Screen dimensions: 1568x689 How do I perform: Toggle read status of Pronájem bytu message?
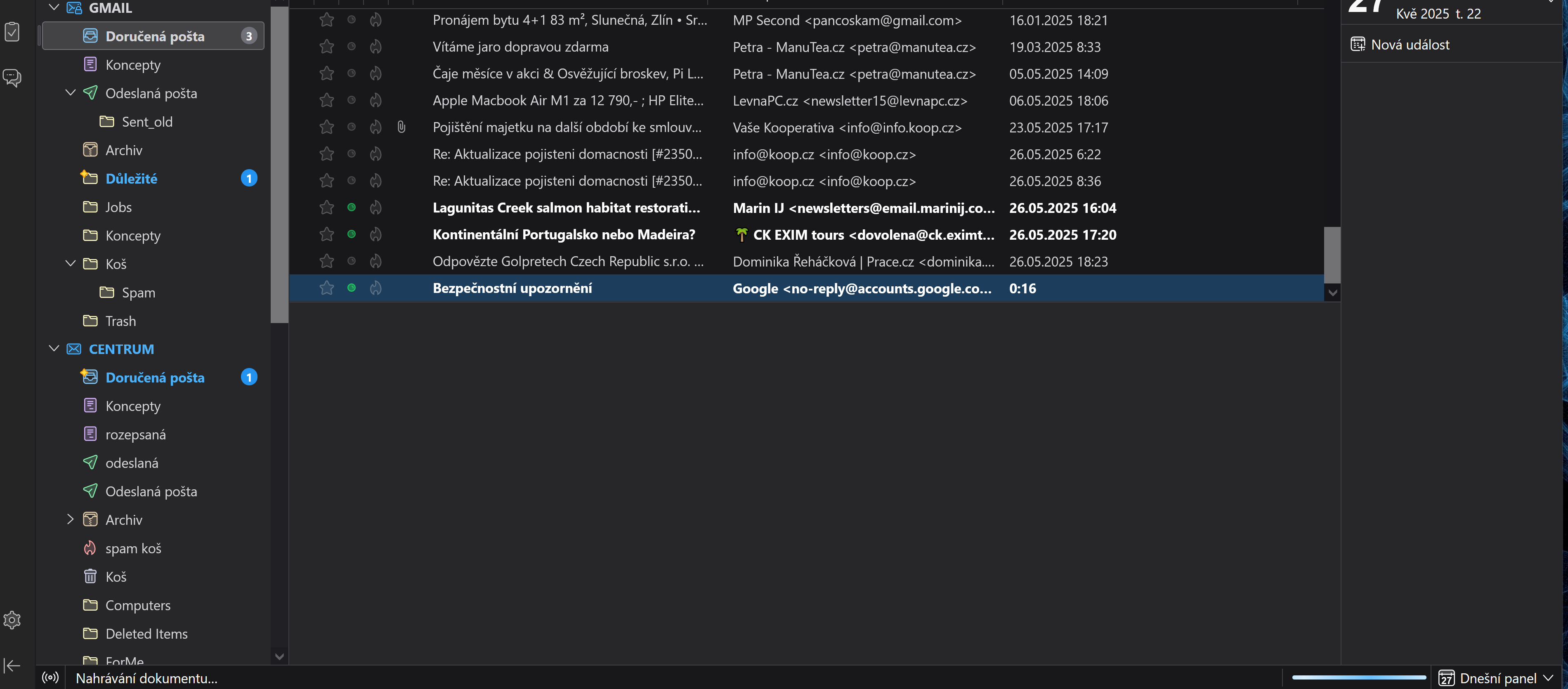click(351, 20)
